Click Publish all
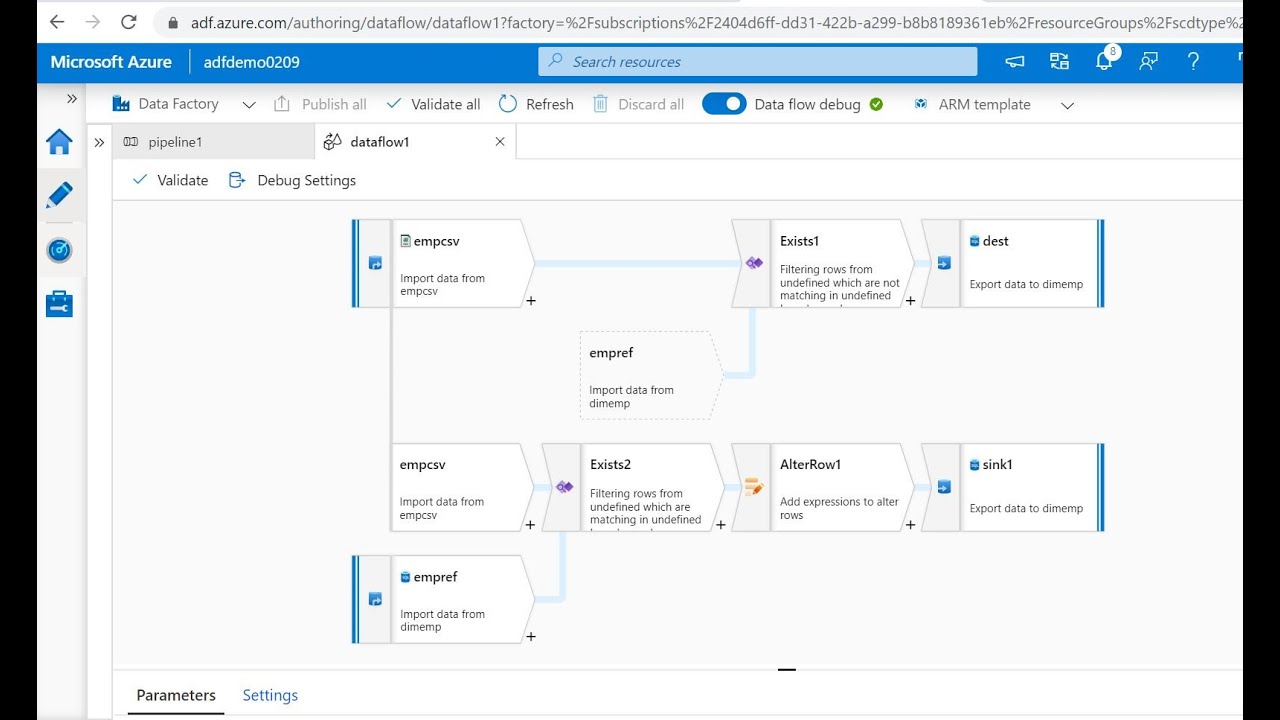This screenshot has width=1280, height=720. 320,104
